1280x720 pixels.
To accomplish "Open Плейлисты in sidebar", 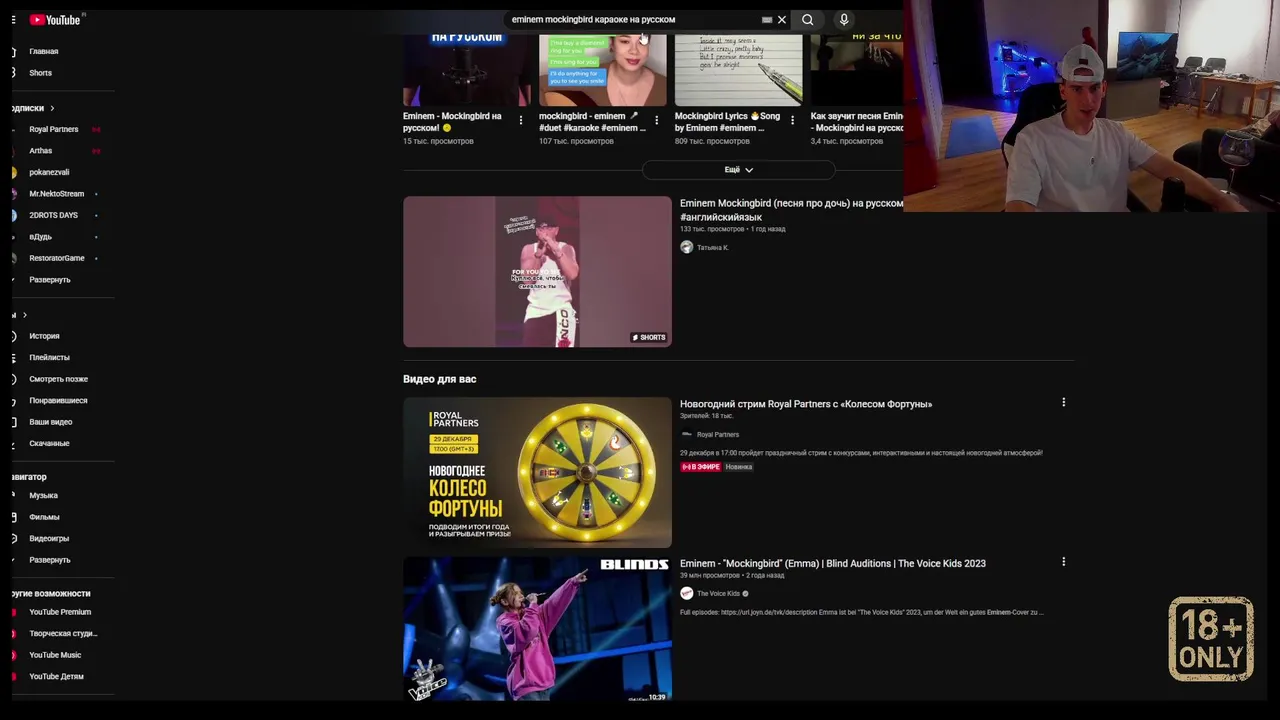I will 49,358.
